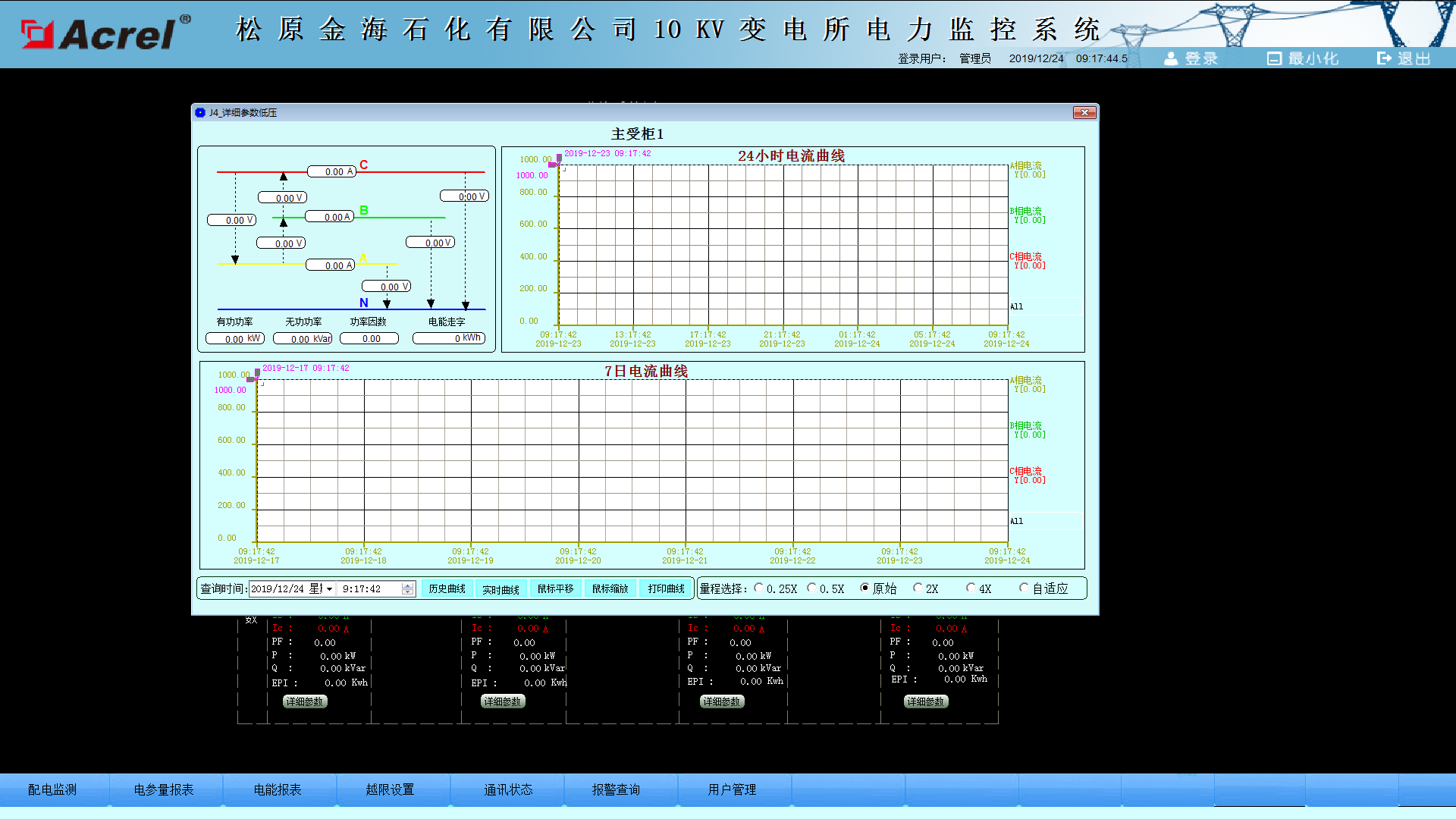The width and height of the screenshot is (1456, 819).
Task: Click the 24小时电流曲线 chart title
Action: point(791,155)
